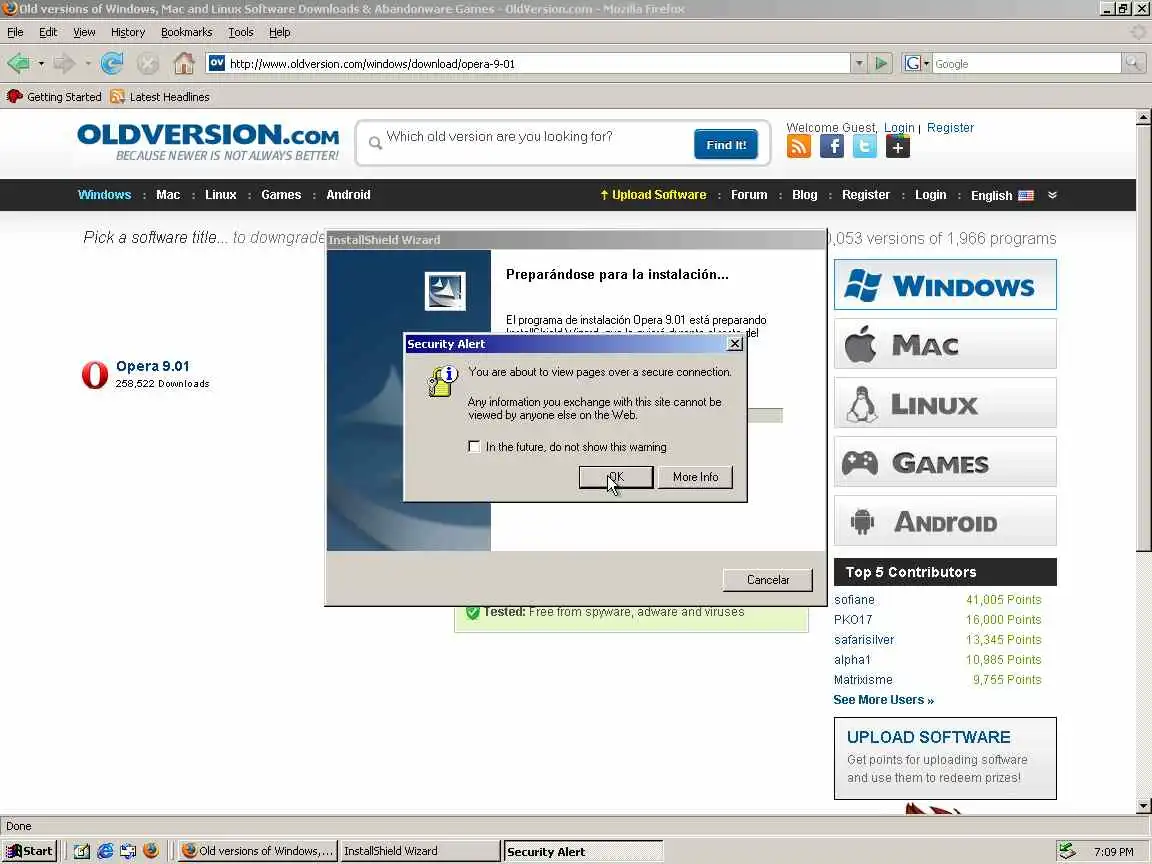Click the Android category banner

click(x=945, y=521)
